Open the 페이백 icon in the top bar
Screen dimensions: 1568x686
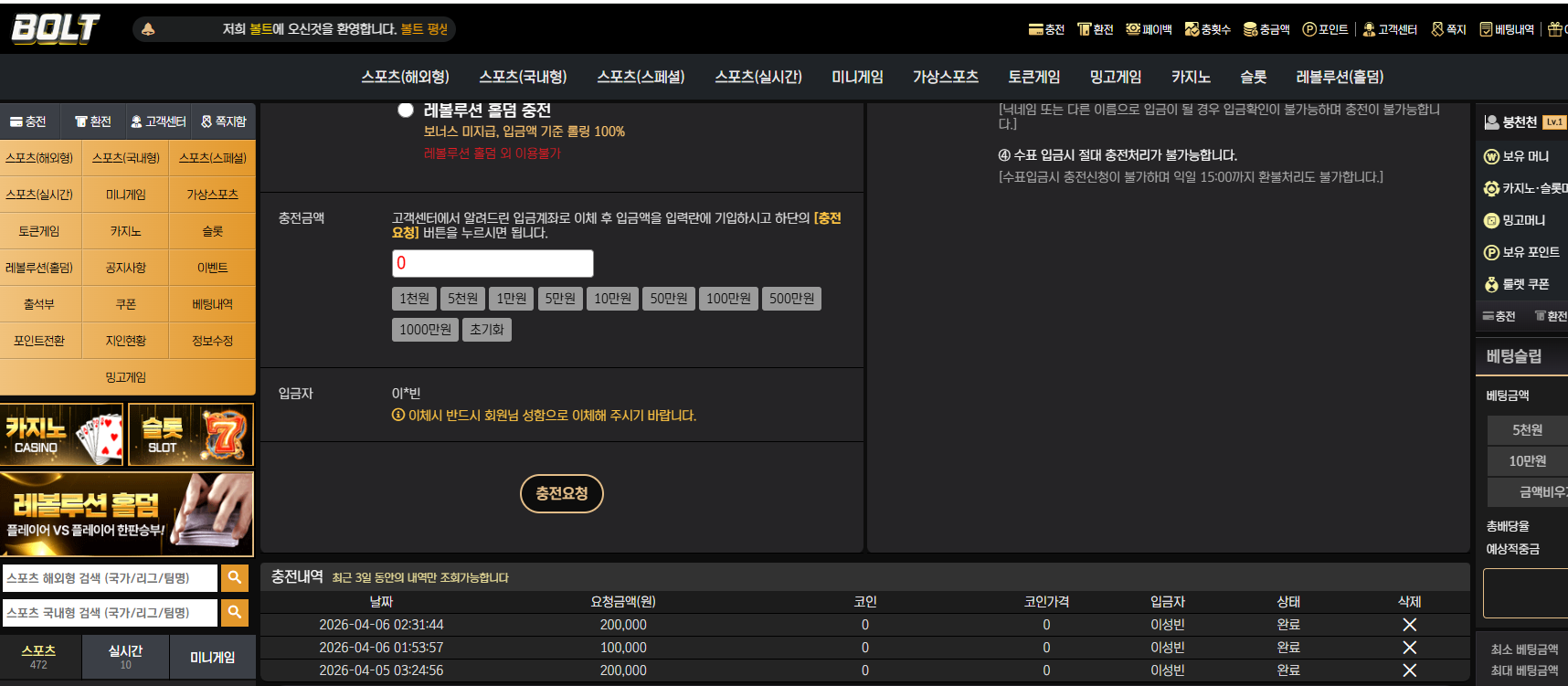1149,29
